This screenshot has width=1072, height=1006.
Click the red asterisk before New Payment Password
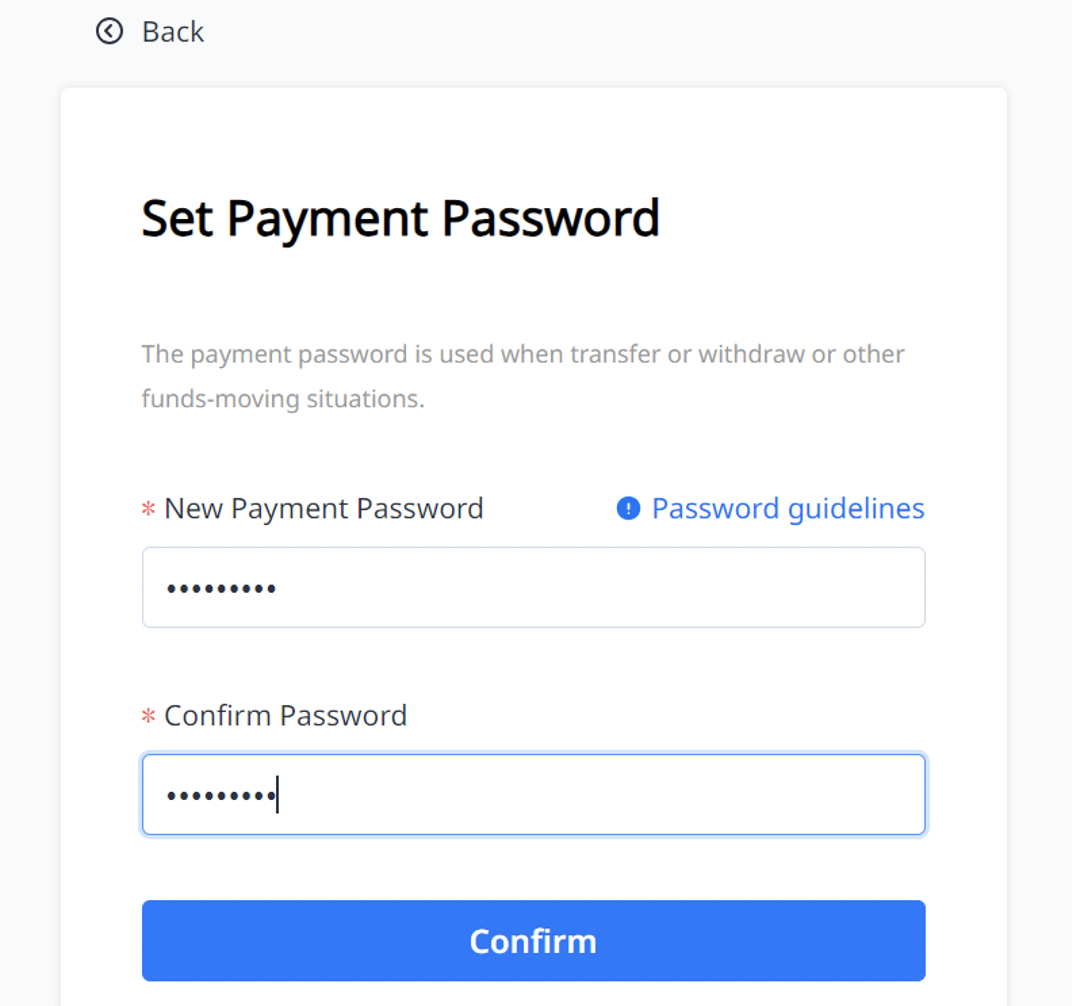tap(148, 510)
